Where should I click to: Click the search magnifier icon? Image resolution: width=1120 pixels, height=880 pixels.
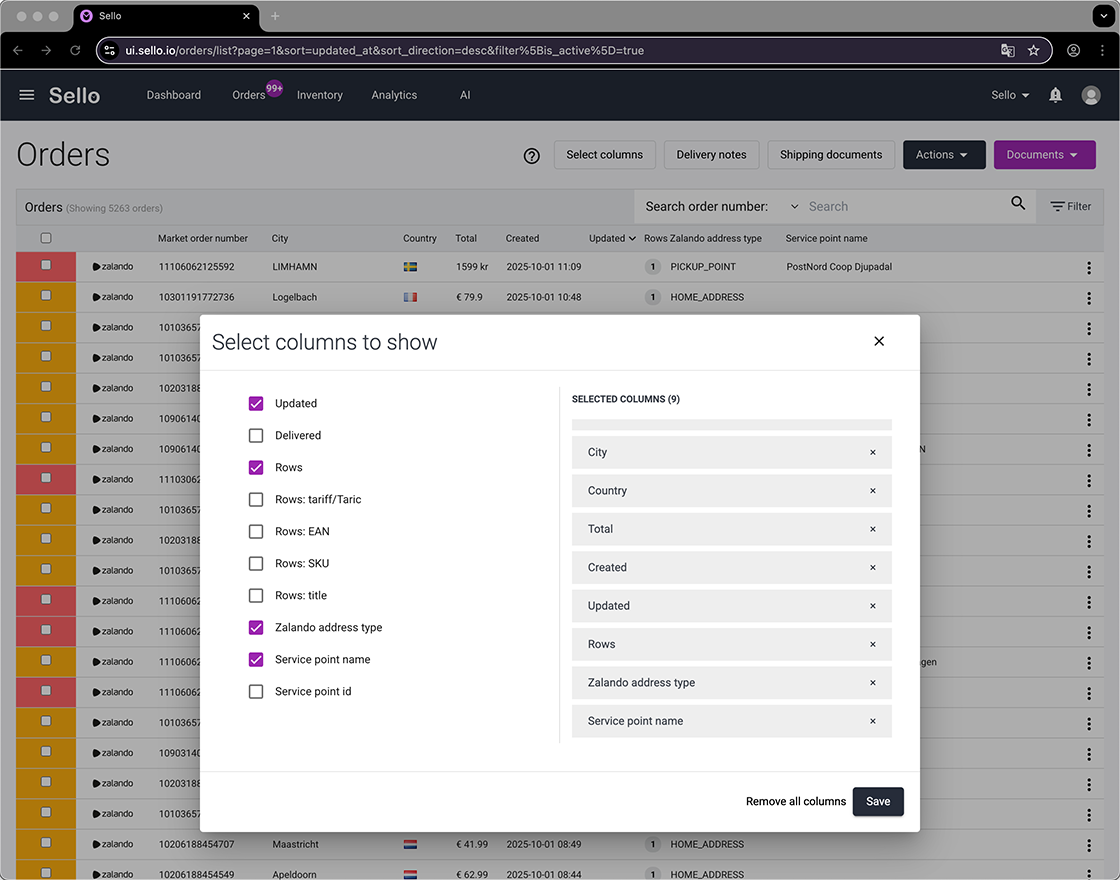[1018, 203]
